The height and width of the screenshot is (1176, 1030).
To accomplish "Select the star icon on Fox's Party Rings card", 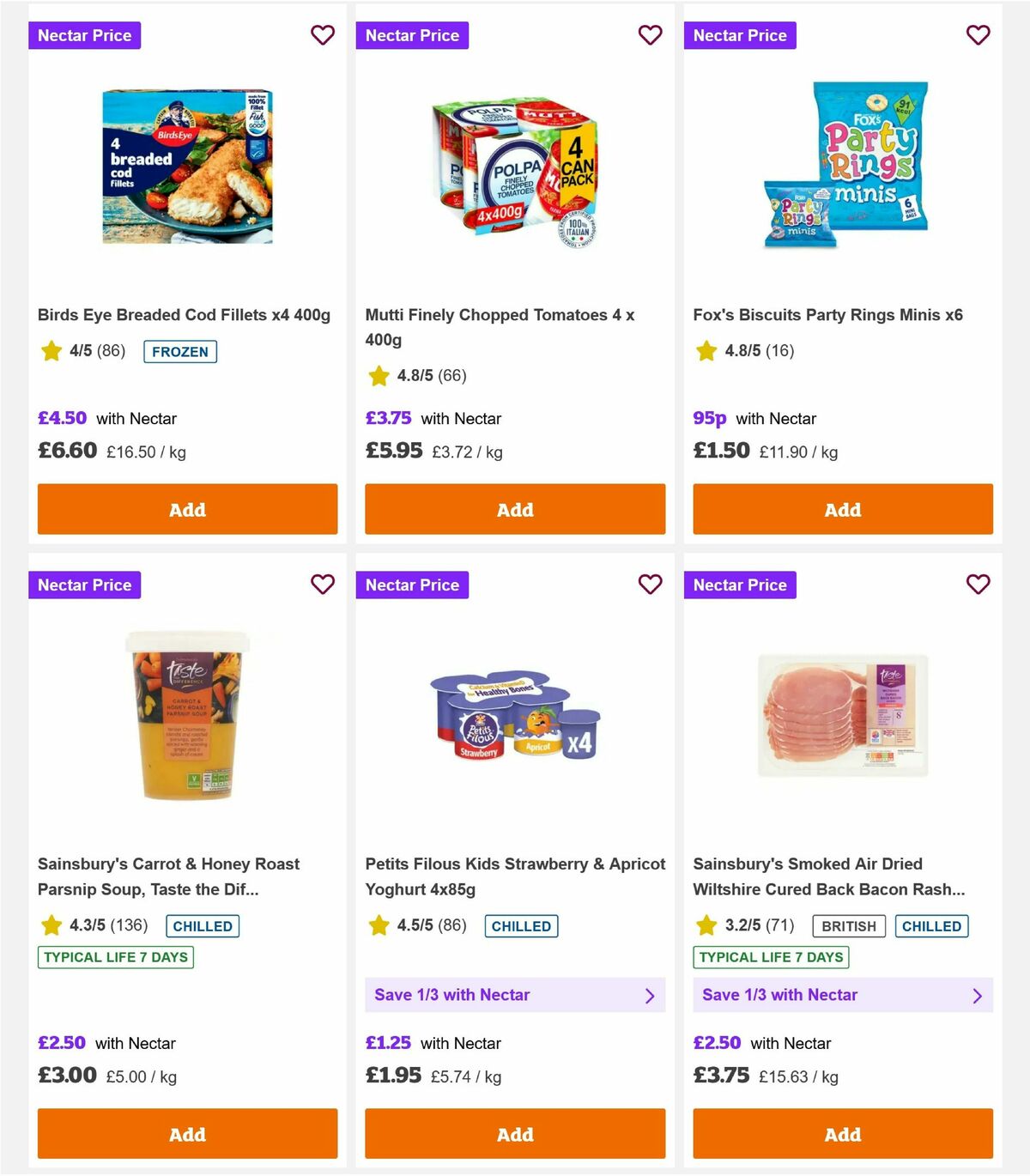I will (x=706, y=351).
